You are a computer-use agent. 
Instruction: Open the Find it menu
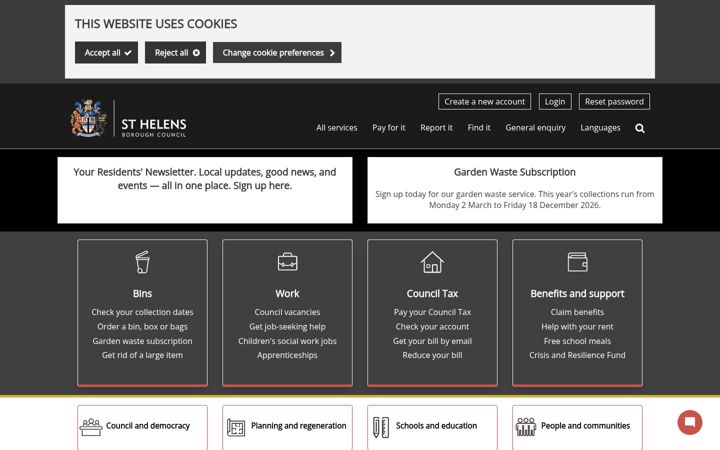tap(479, 128)
